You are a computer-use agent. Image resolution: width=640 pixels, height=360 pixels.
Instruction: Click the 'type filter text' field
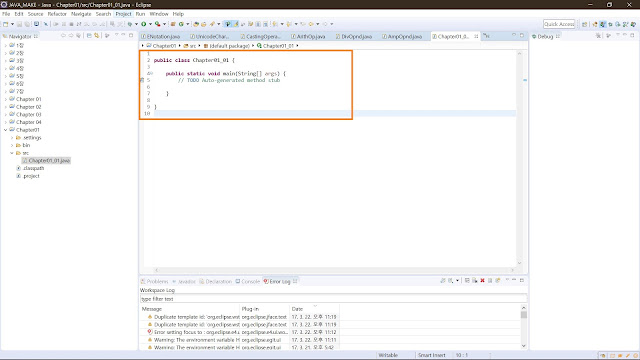tap(333, 299)
